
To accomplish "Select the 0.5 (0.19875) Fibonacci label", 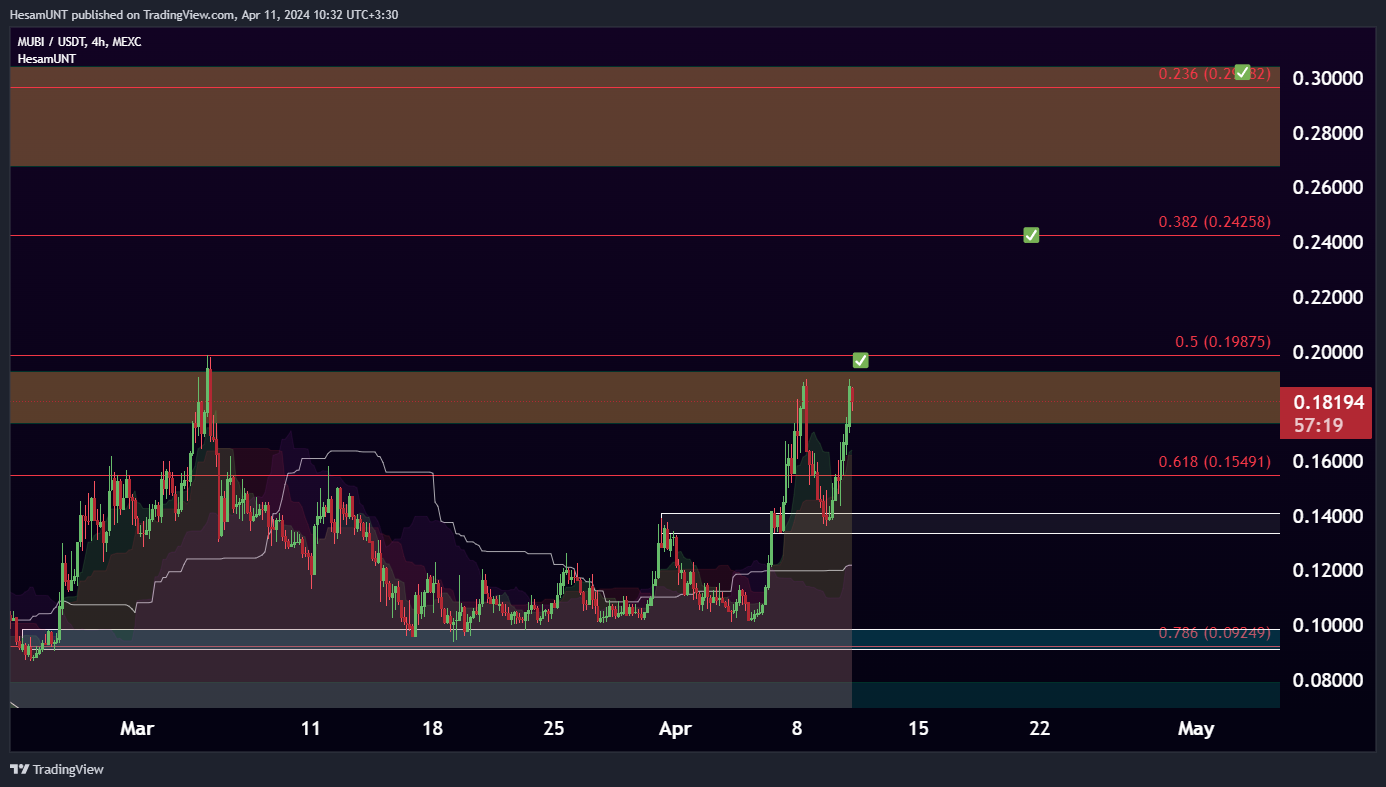I will 1222,342.
